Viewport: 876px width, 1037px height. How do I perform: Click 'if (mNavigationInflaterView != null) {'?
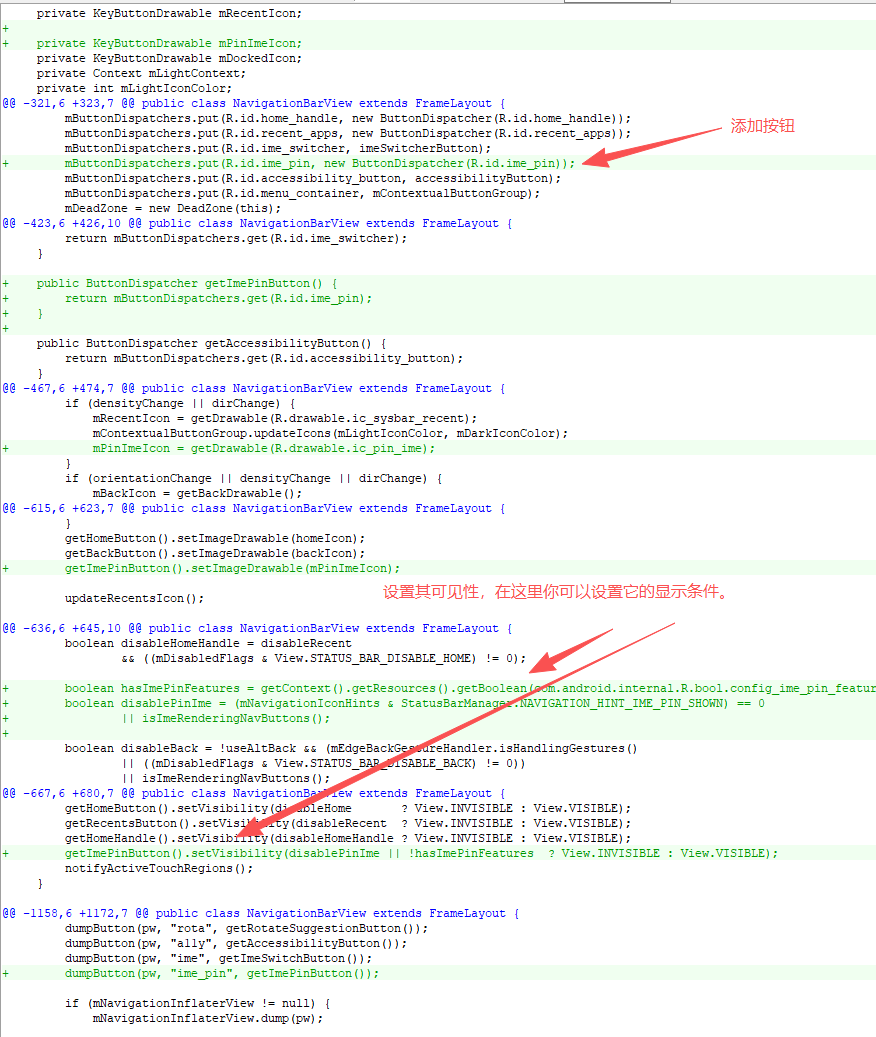tap(197, 1004)
